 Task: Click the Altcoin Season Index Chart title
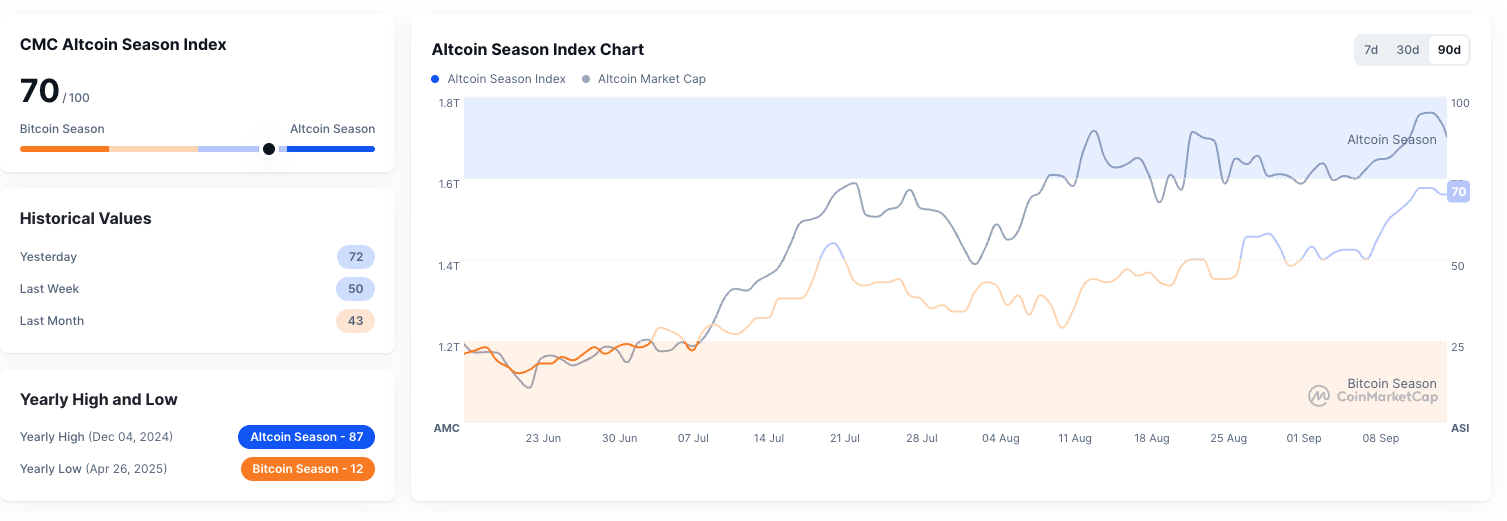[538, 50]
